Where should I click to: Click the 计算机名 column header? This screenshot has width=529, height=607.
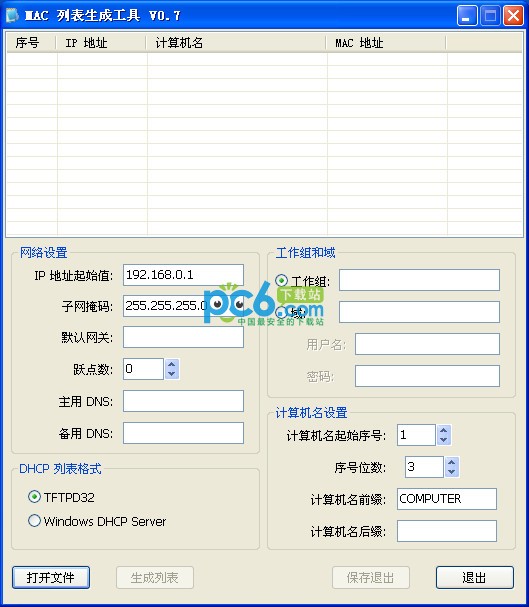[236, 43]
